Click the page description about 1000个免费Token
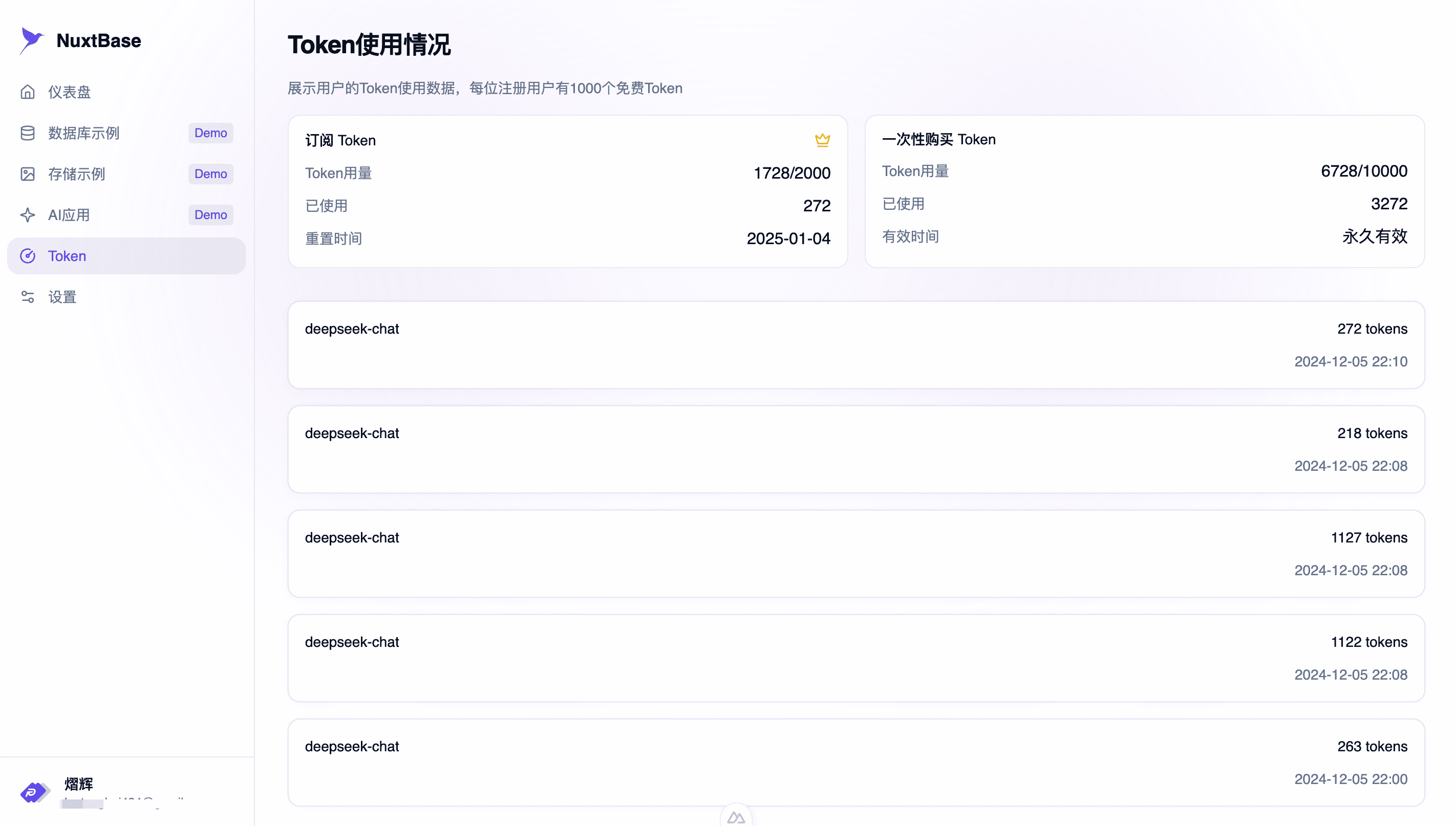1456x826 pixels. click(x=485, y=89)
